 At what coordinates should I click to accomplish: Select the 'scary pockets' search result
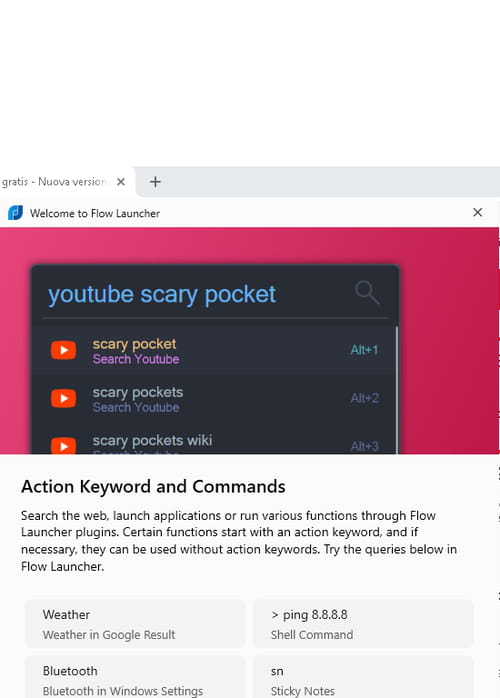coord(213,398)
